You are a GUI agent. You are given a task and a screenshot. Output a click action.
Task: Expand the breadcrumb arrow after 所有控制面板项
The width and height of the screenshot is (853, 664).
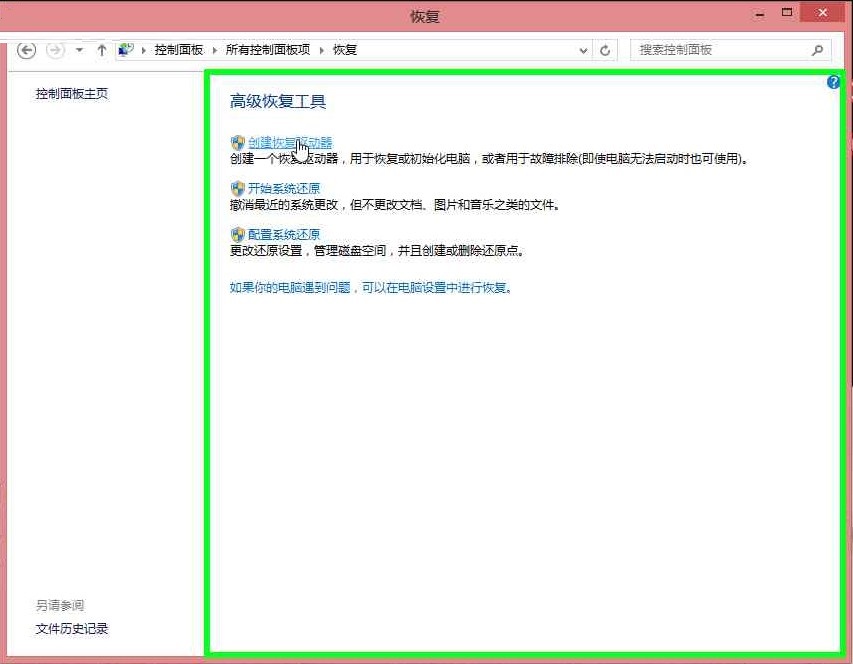tap(322, 50)
